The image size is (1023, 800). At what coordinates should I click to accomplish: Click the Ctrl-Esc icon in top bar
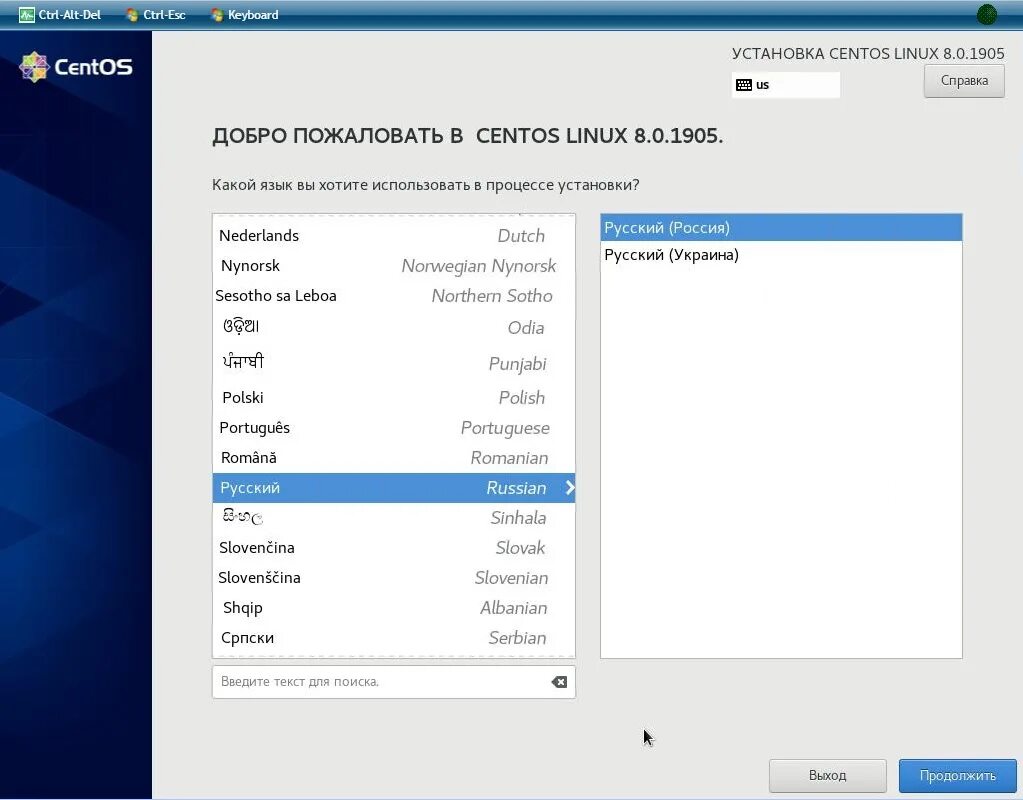coord(132,15)
